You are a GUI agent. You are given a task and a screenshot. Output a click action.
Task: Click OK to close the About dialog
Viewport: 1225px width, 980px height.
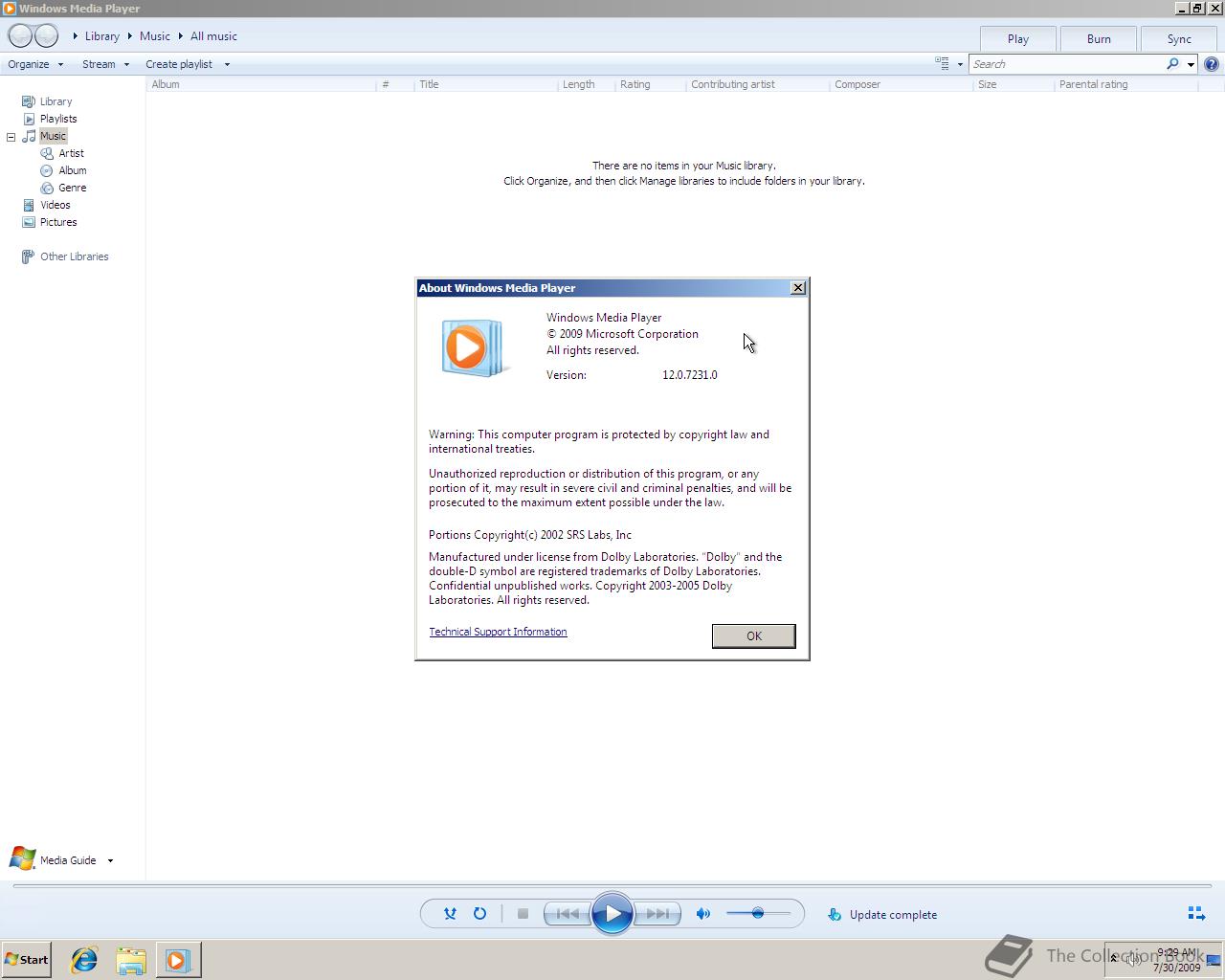tap(753, 635)
